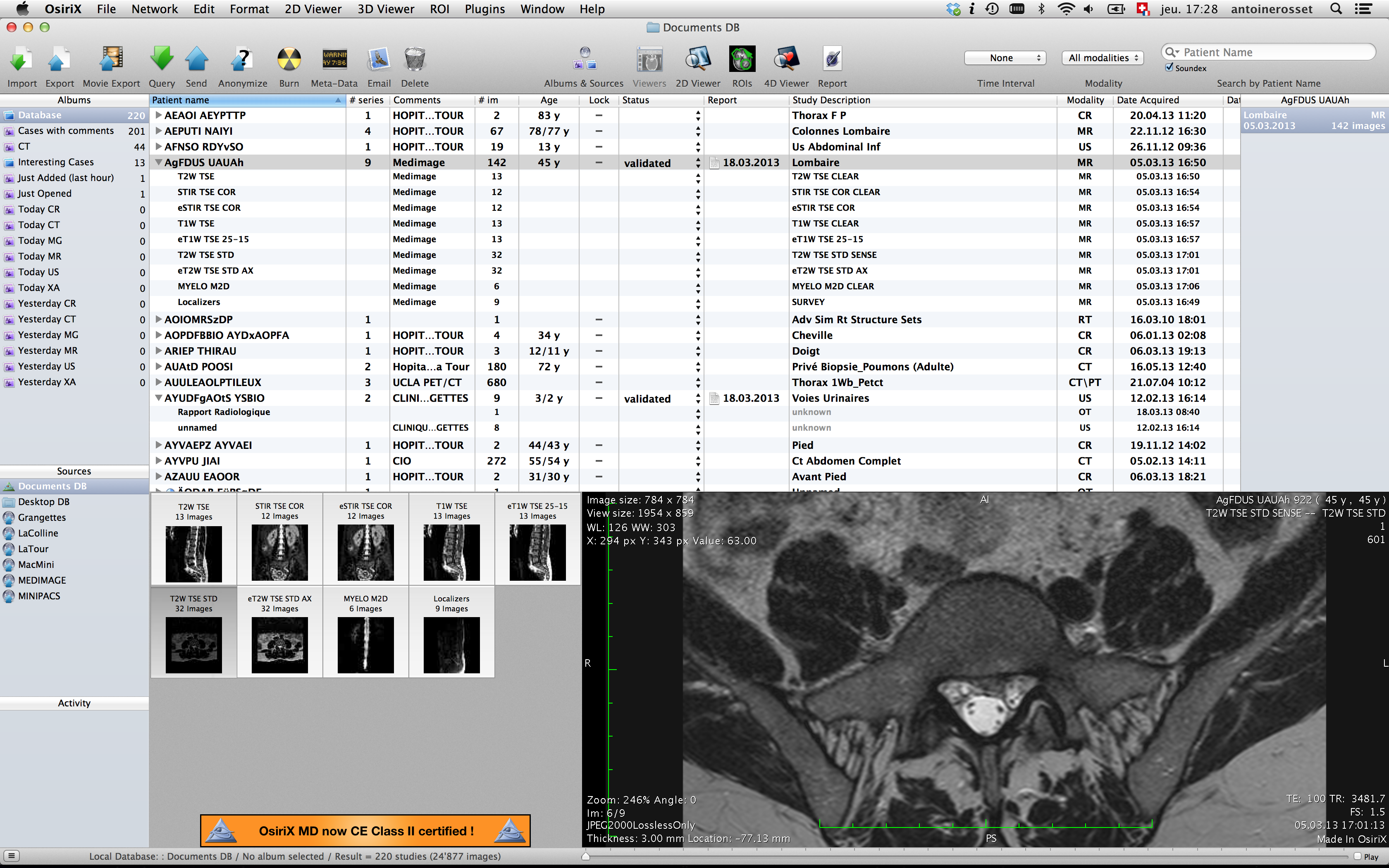Select the Interesting Cases album
Viewport: 1389px width, 868px height.
click(74, 162)
